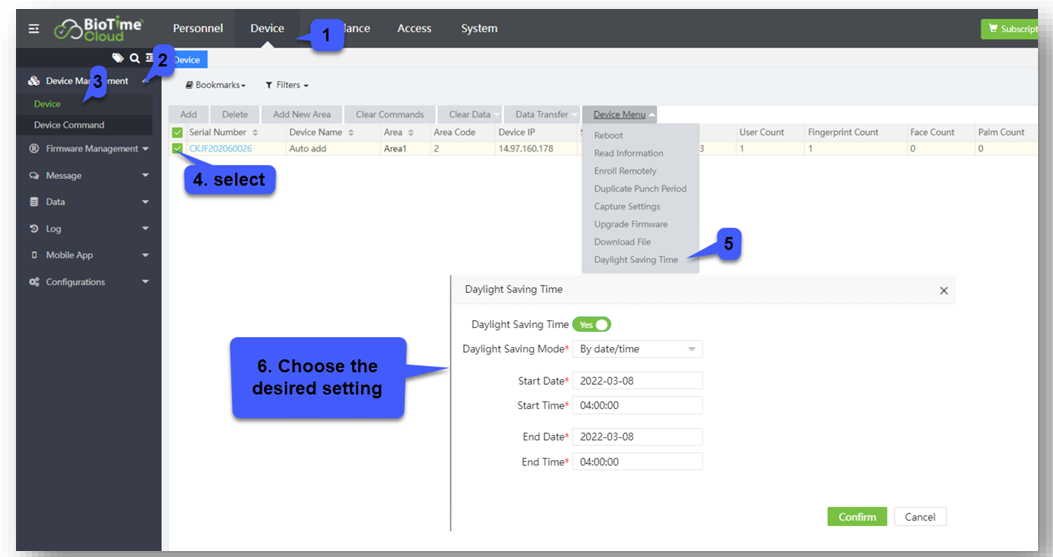Click the Firmware Management sidebar icon
This screenshot has height=557, width=1053.
click(35, 149)
